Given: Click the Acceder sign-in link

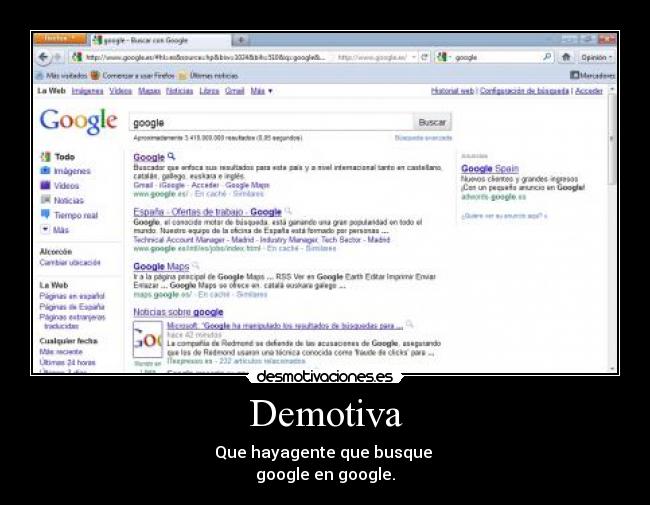Looking at the screenshot, I should [589, 91].
